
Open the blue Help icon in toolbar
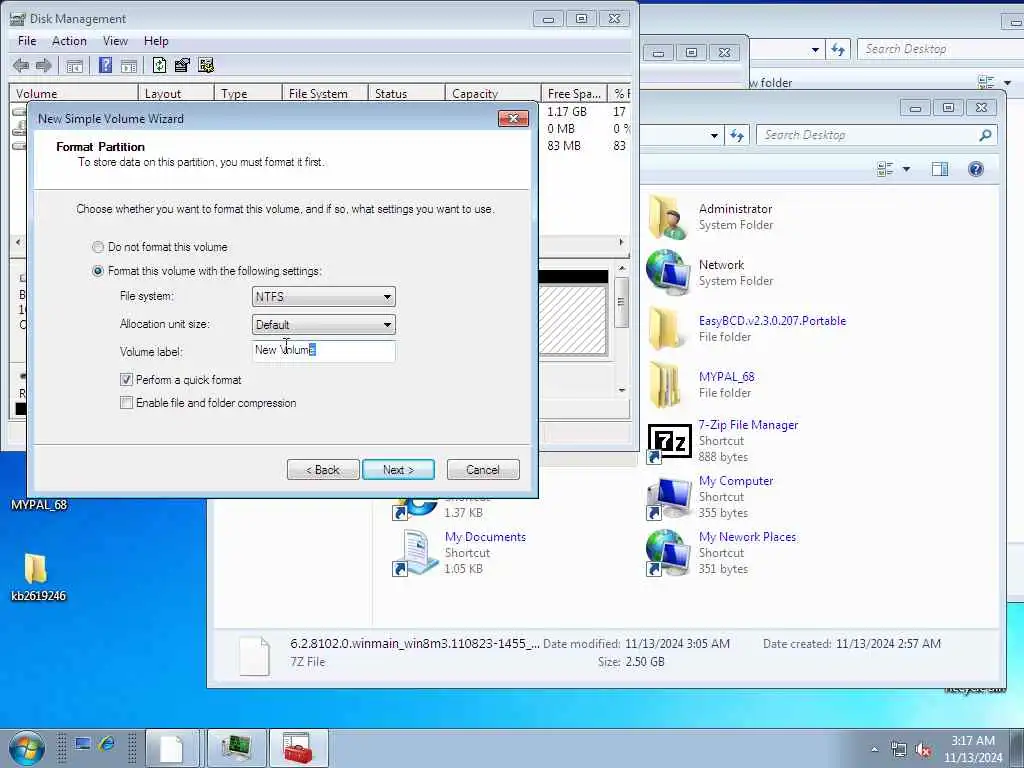[105, 65]
